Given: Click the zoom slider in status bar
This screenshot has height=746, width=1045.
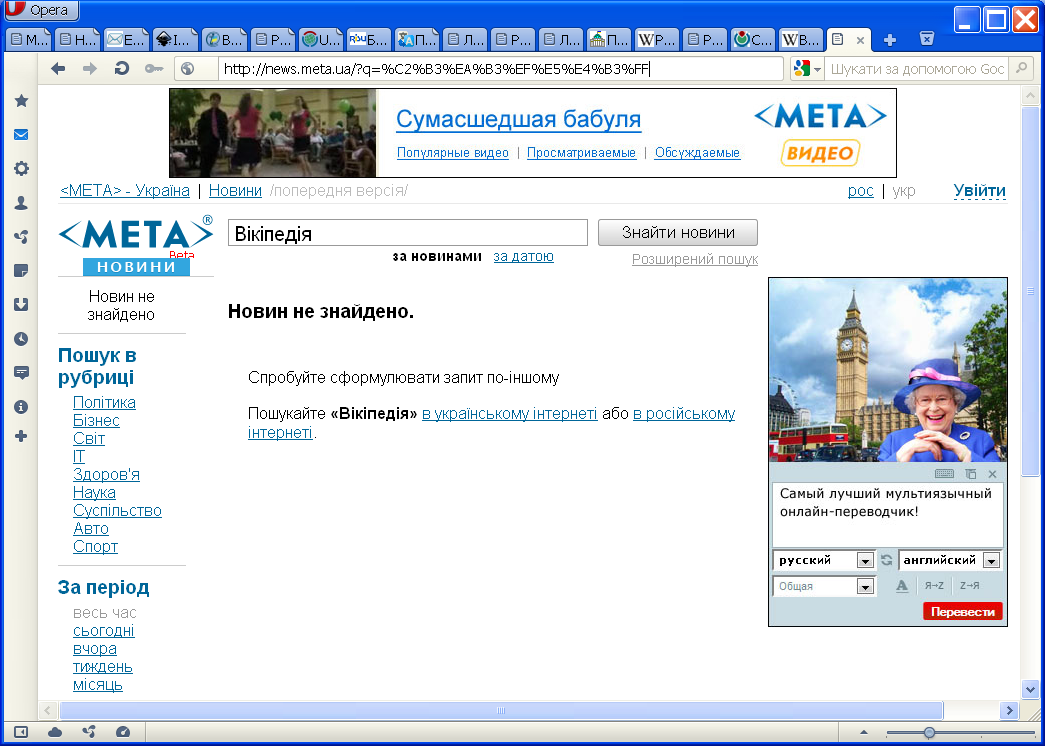Looking at the screenshot, I should 929,733.
